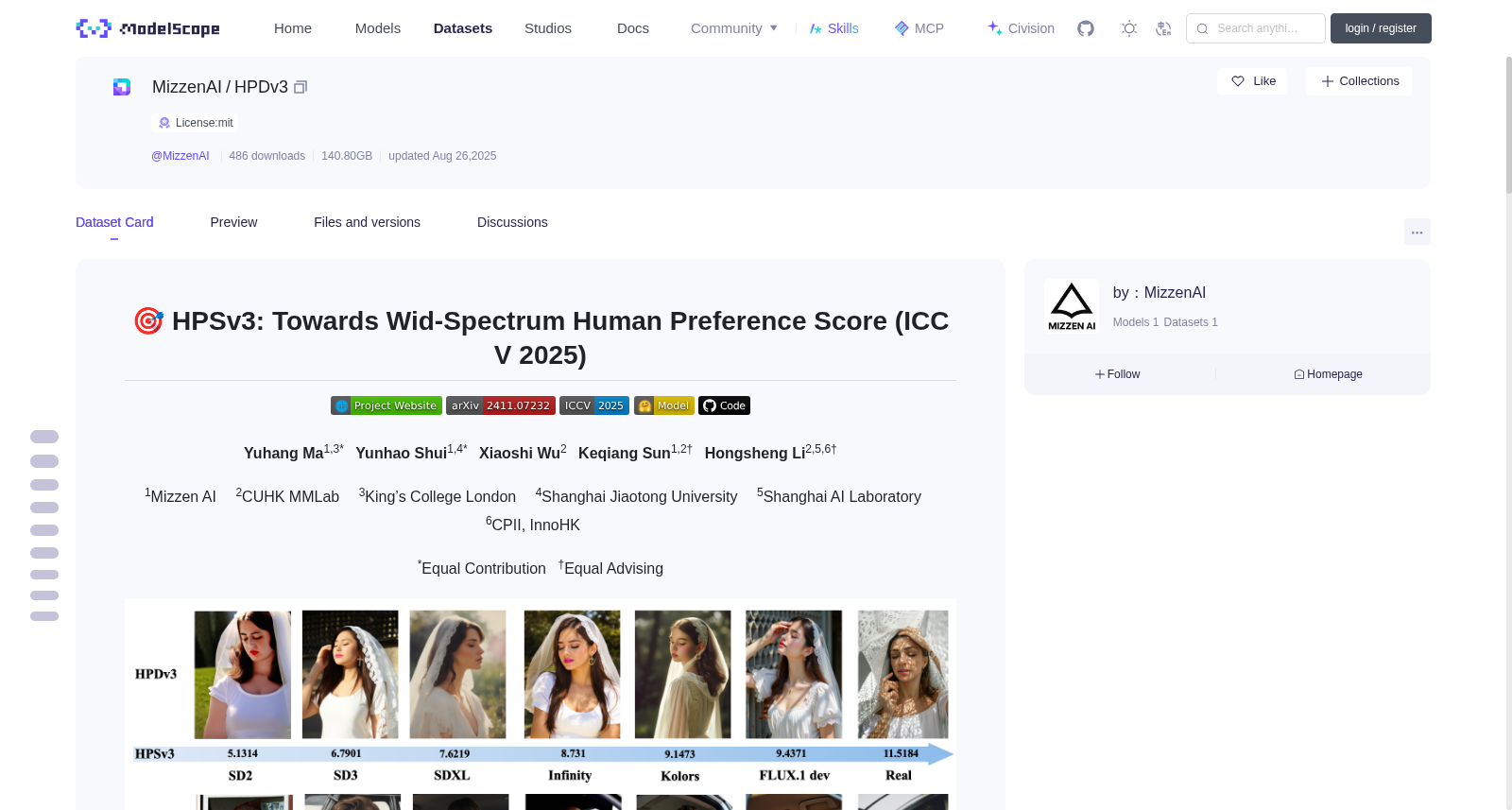Open the Studios menu item
The image size is (1512, 810).
tap(548, 28)
